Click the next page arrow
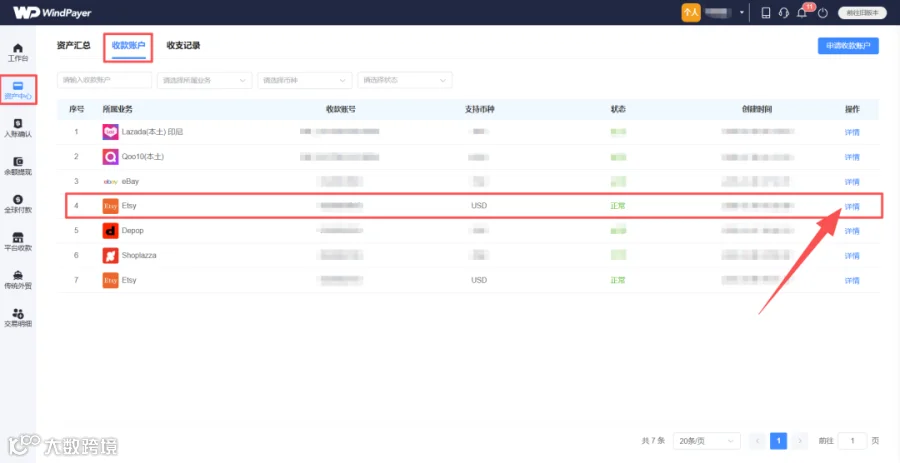The width and height of the screenshot is (900, 463). [800, 441]
